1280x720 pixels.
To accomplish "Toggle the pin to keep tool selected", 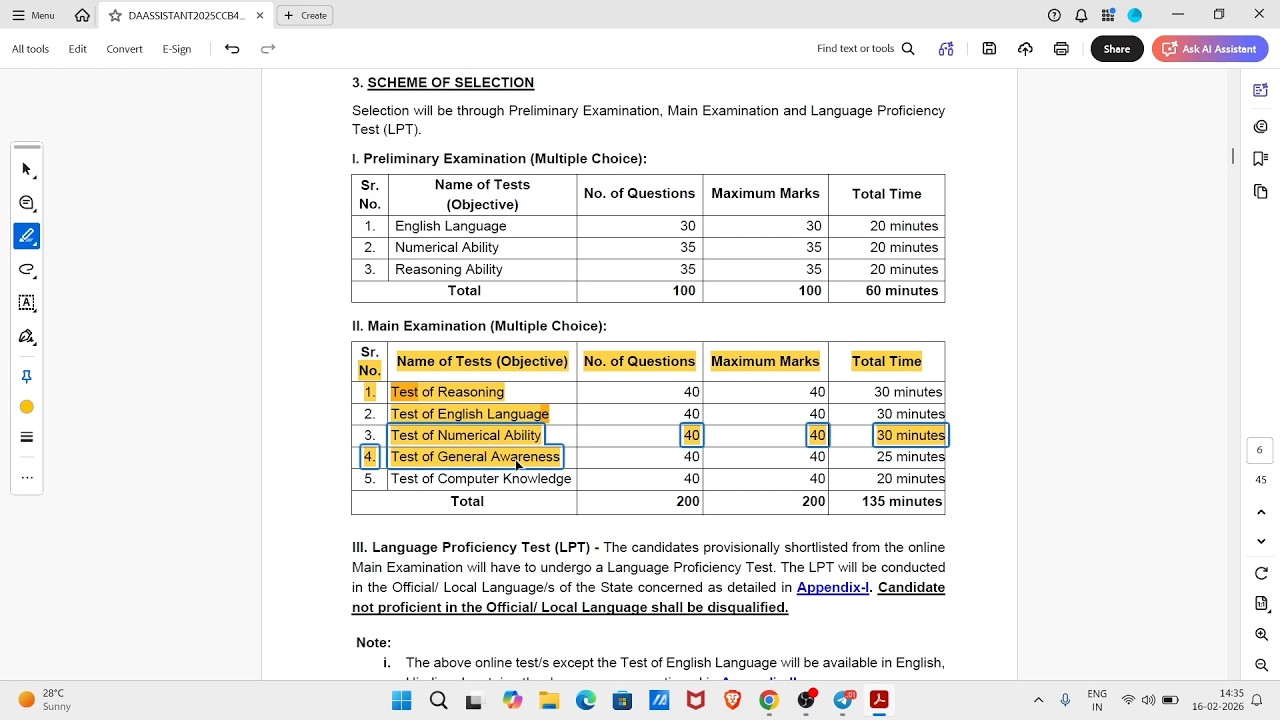I will click(x=27, y=377).
